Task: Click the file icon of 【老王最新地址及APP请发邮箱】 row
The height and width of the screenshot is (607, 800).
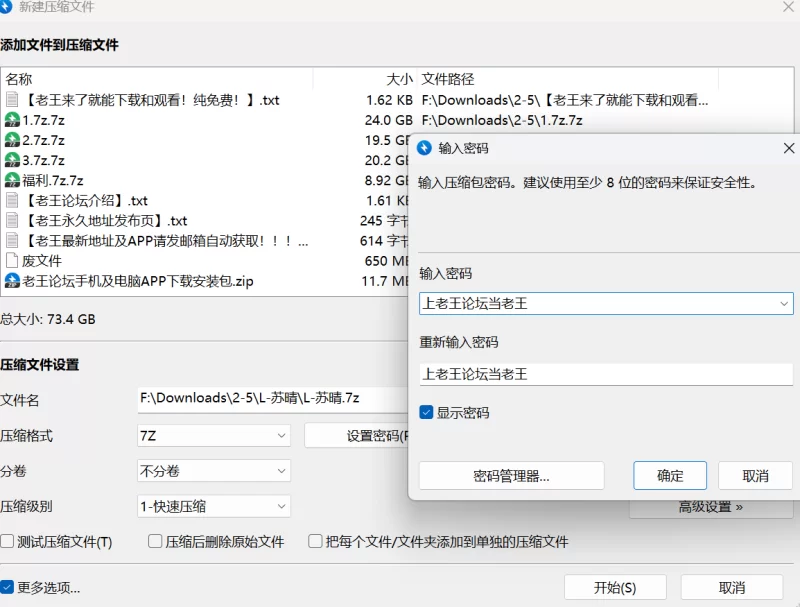Action: [x=12, y=240]
